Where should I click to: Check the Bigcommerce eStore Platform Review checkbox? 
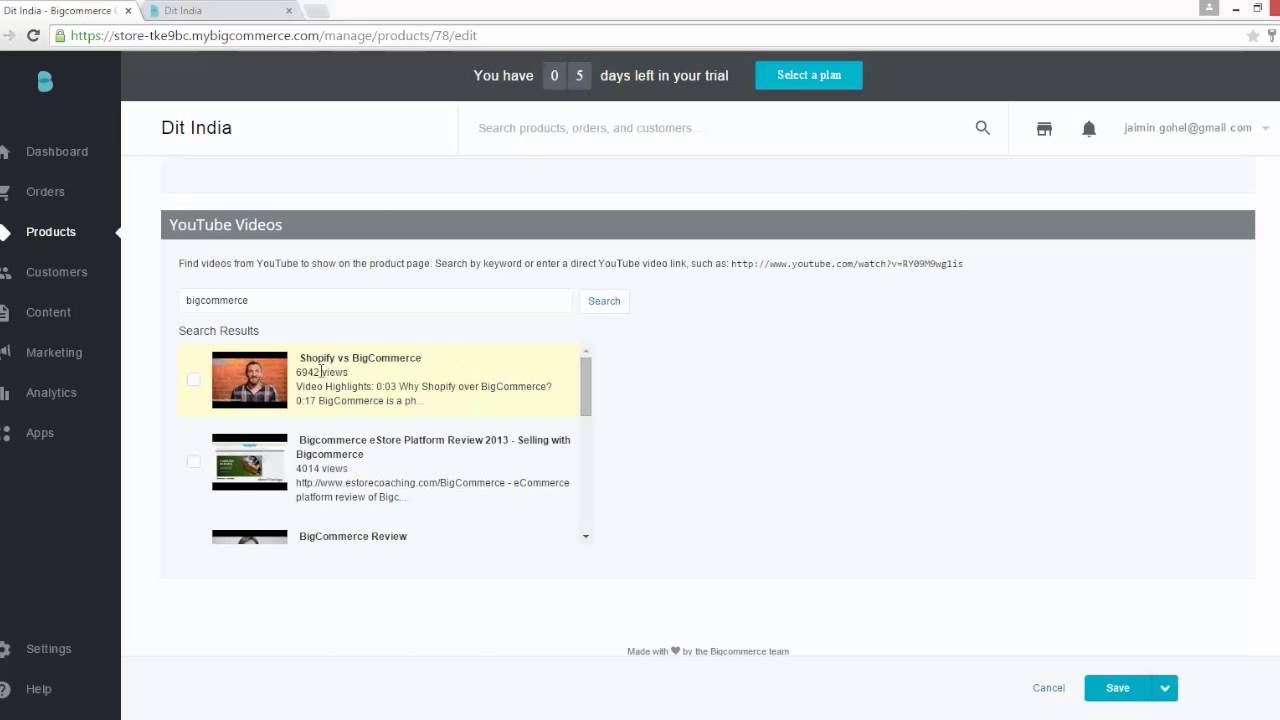pyautogui.click(x=193, y=462)
